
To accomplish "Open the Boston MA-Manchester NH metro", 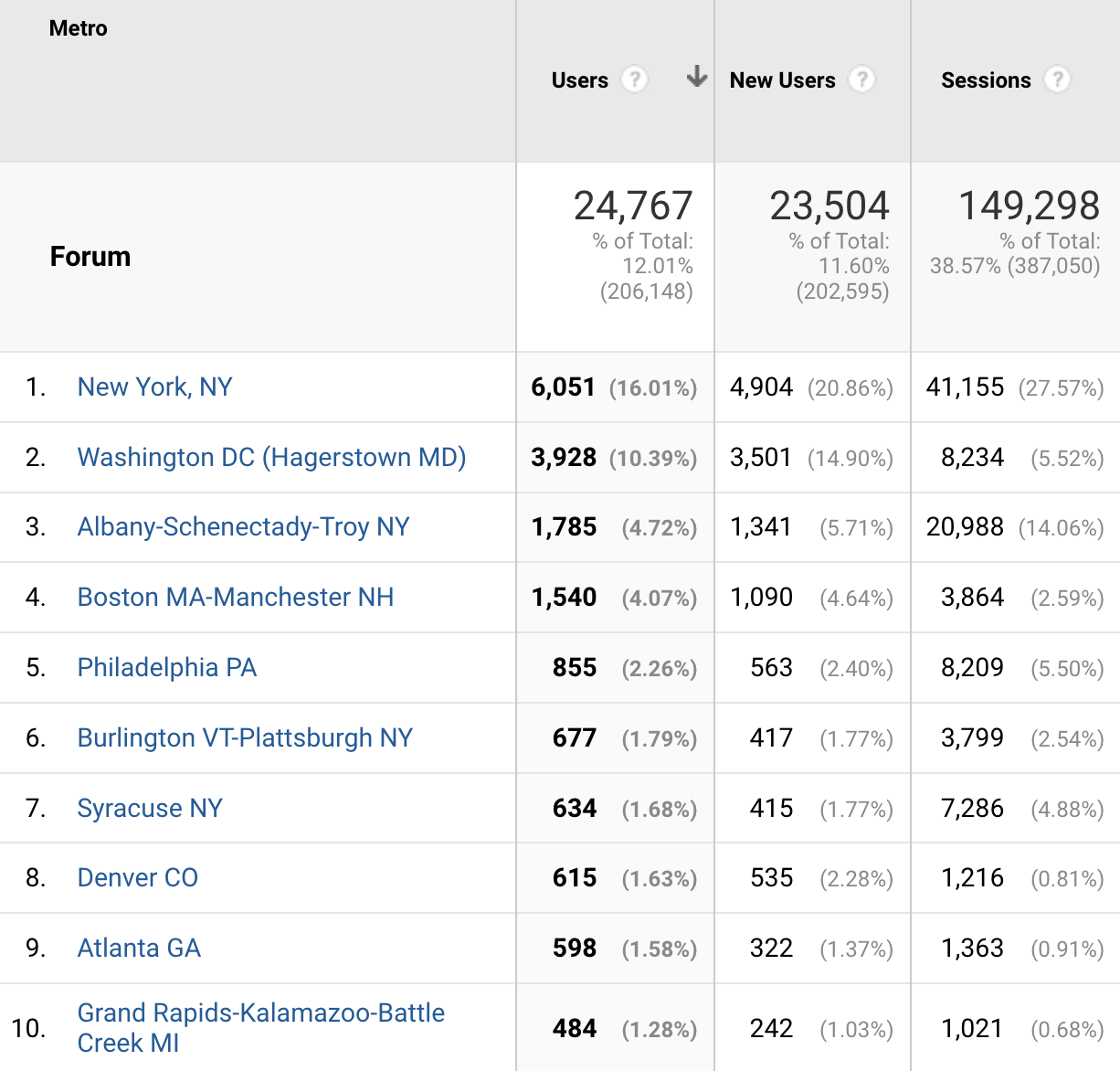I will 235,597.
